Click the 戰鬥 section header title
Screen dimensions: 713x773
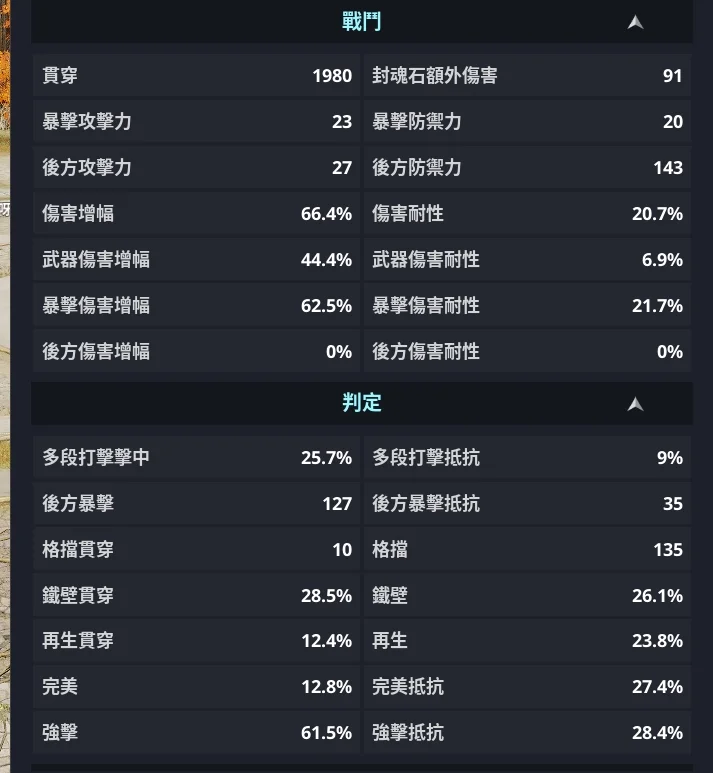361,22
